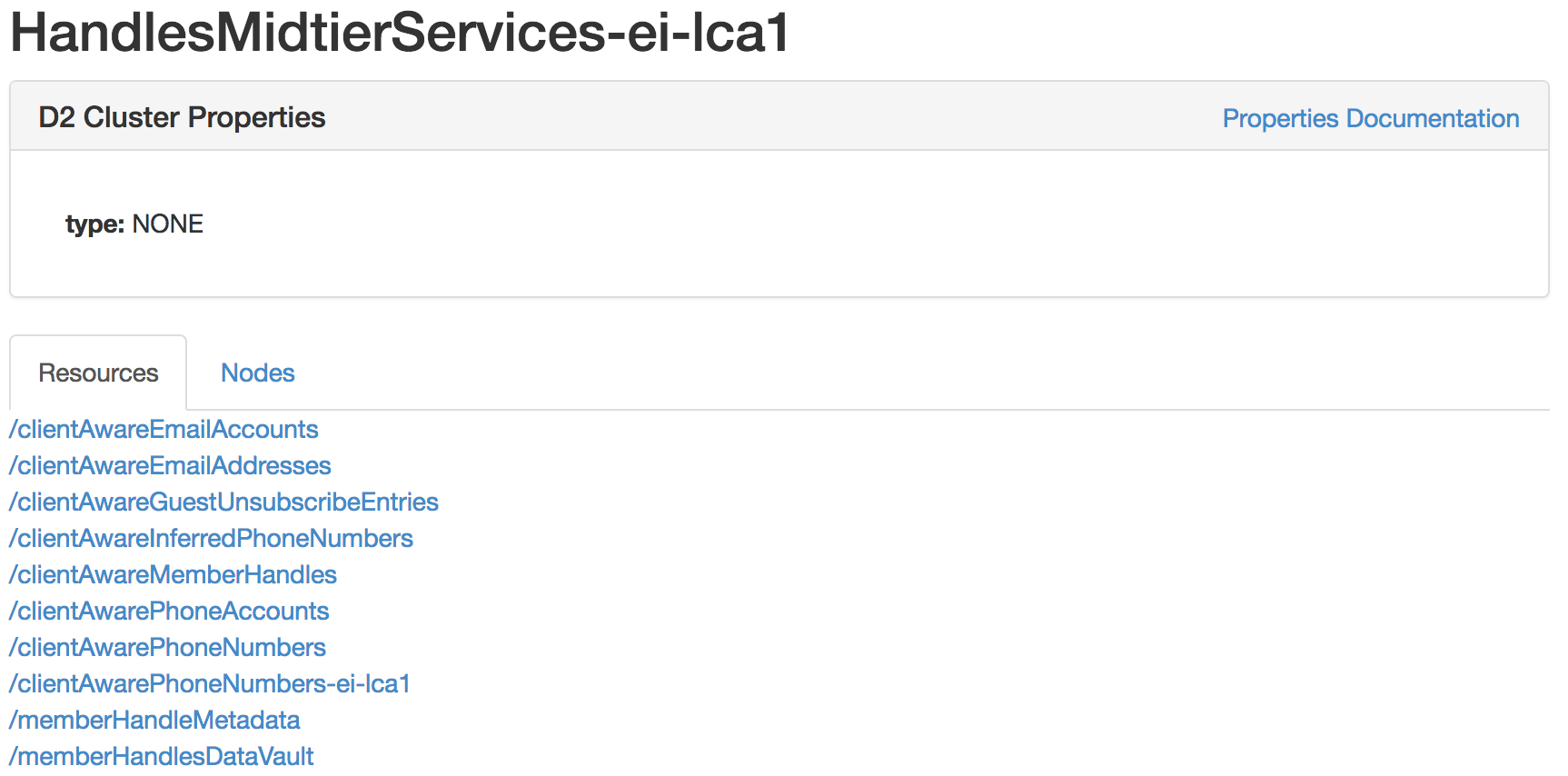The height and width of the screenshot is (776, 1568).
Task: Select the Resources tab
Action: point(98,373)
